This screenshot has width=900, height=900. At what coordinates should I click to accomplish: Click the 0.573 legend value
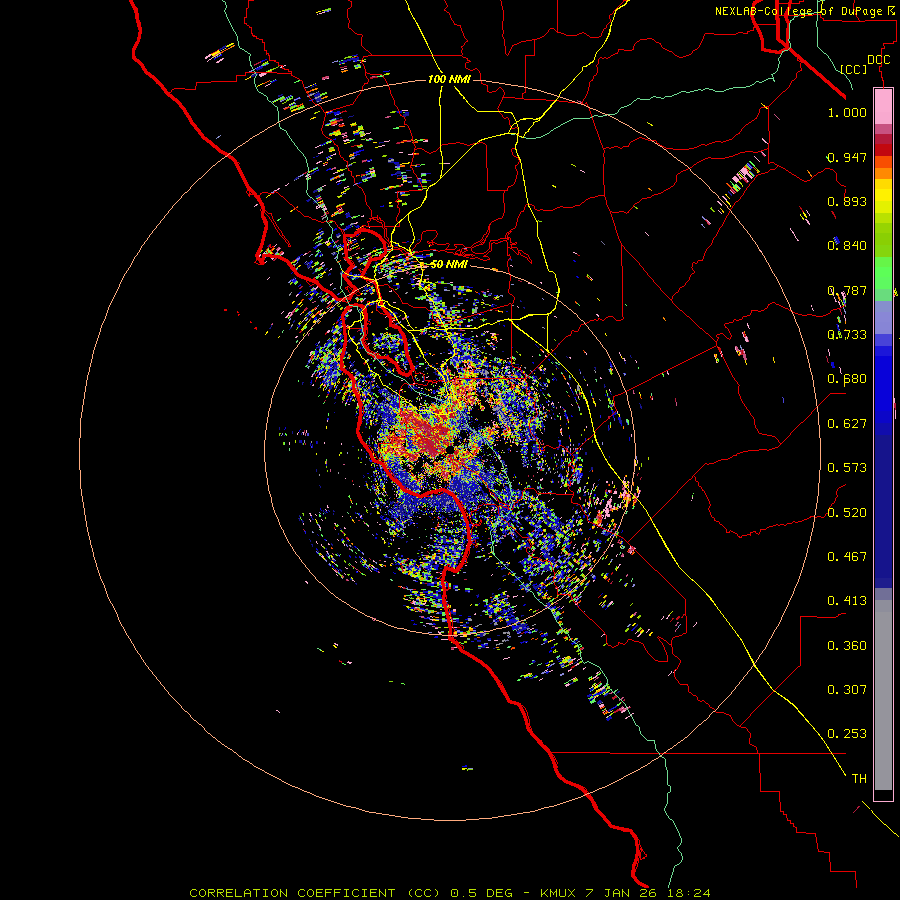(847, 468)
